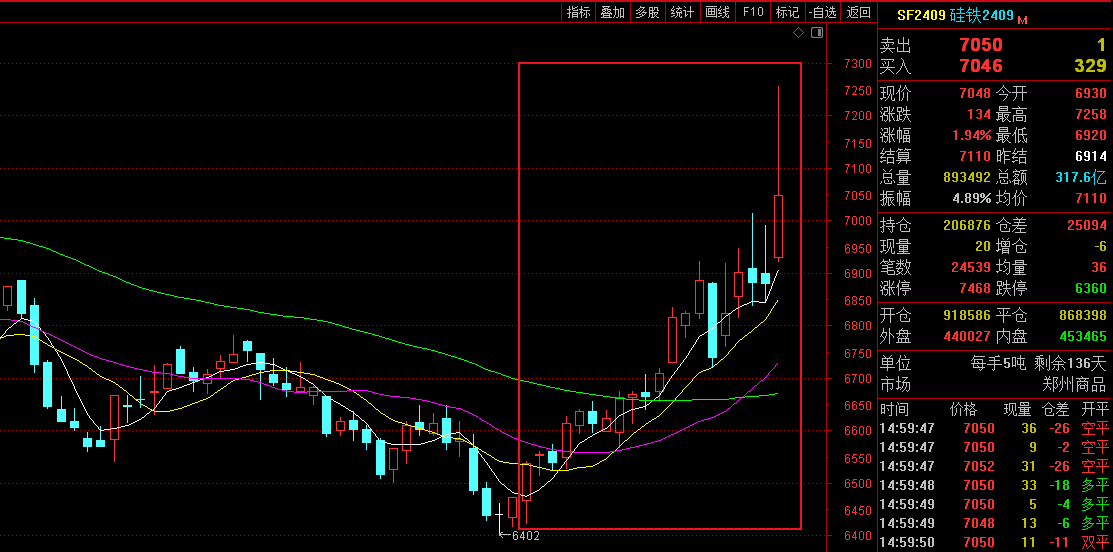1113x552 pixels.
Task: Click the 6402 low price marker
Action: point(524,536)
